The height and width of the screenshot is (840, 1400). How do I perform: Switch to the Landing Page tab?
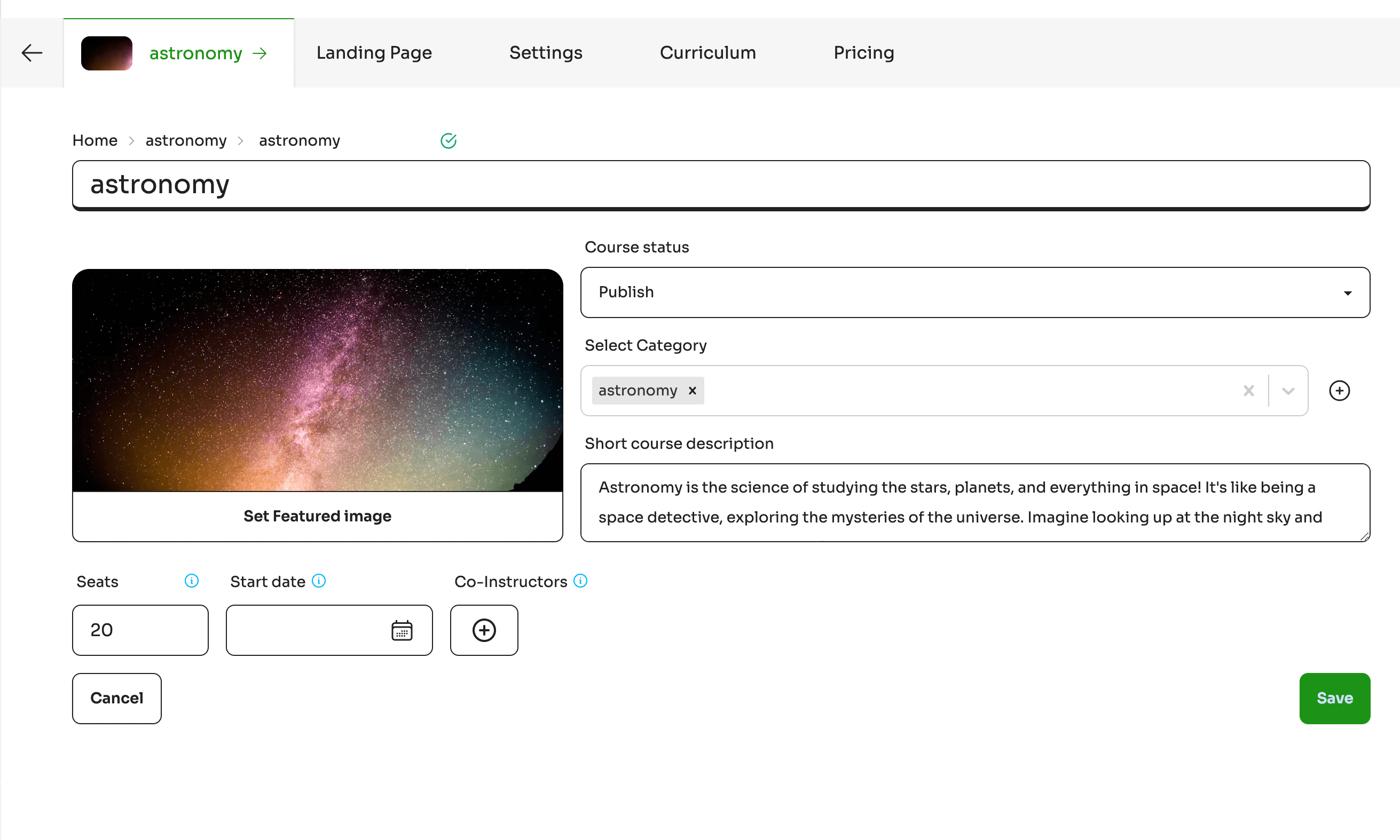click(374, 53)
